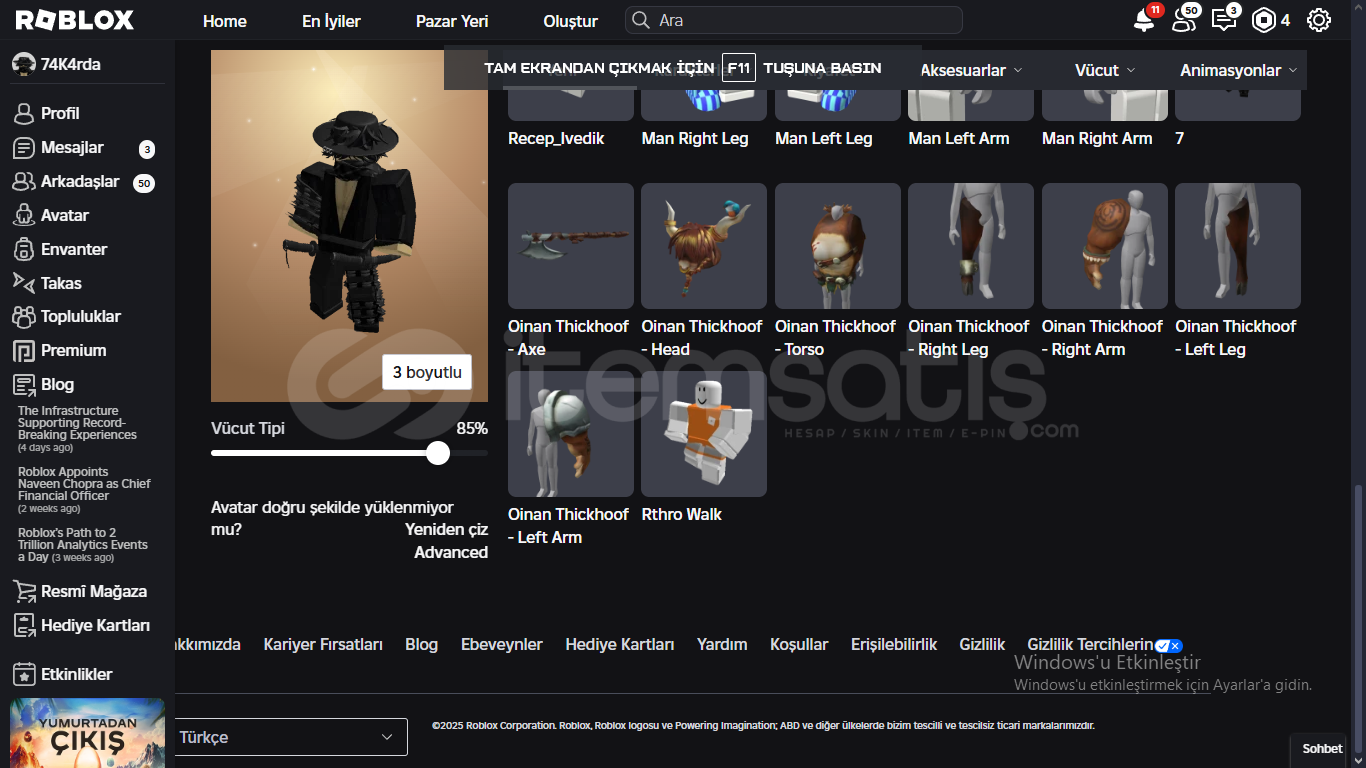Open the Koşullar footer link
The height and width of the screenshot is (768, 1366).
click(799, 645)
